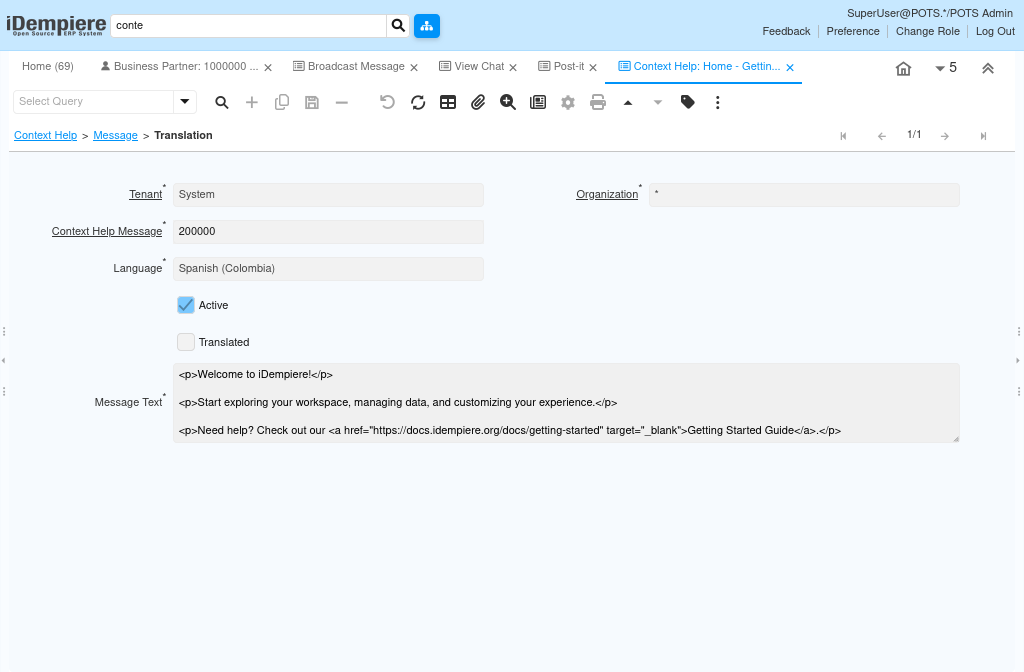1024x672 pixels.
Task: Click the Find Record magnifier icon
Action: click(x=222, y=103)
